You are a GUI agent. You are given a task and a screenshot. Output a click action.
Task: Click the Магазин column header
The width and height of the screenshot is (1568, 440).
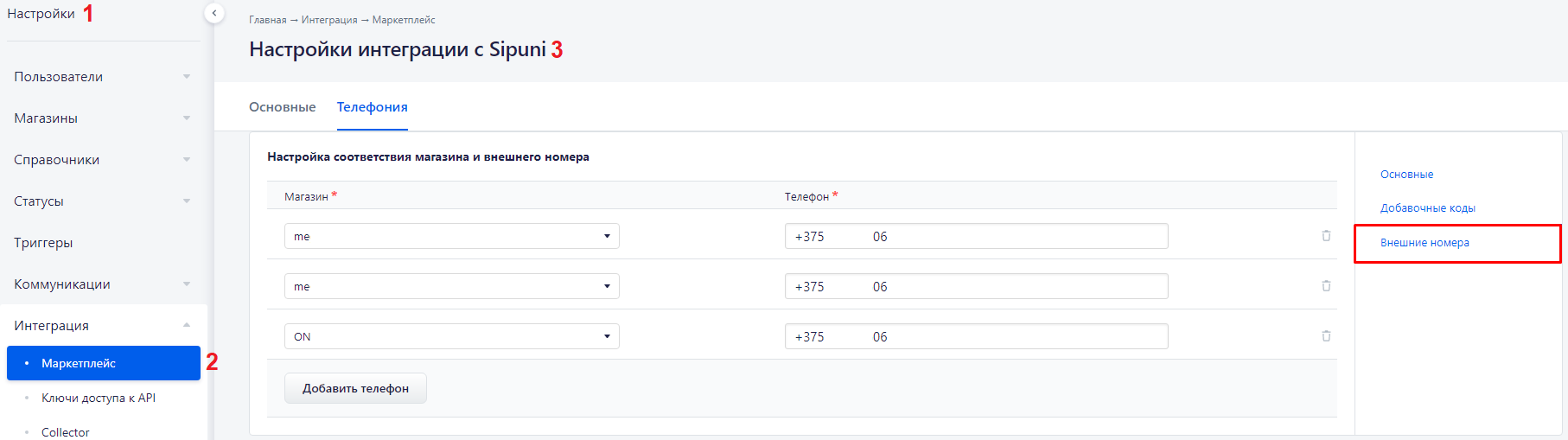click(306, 197)
